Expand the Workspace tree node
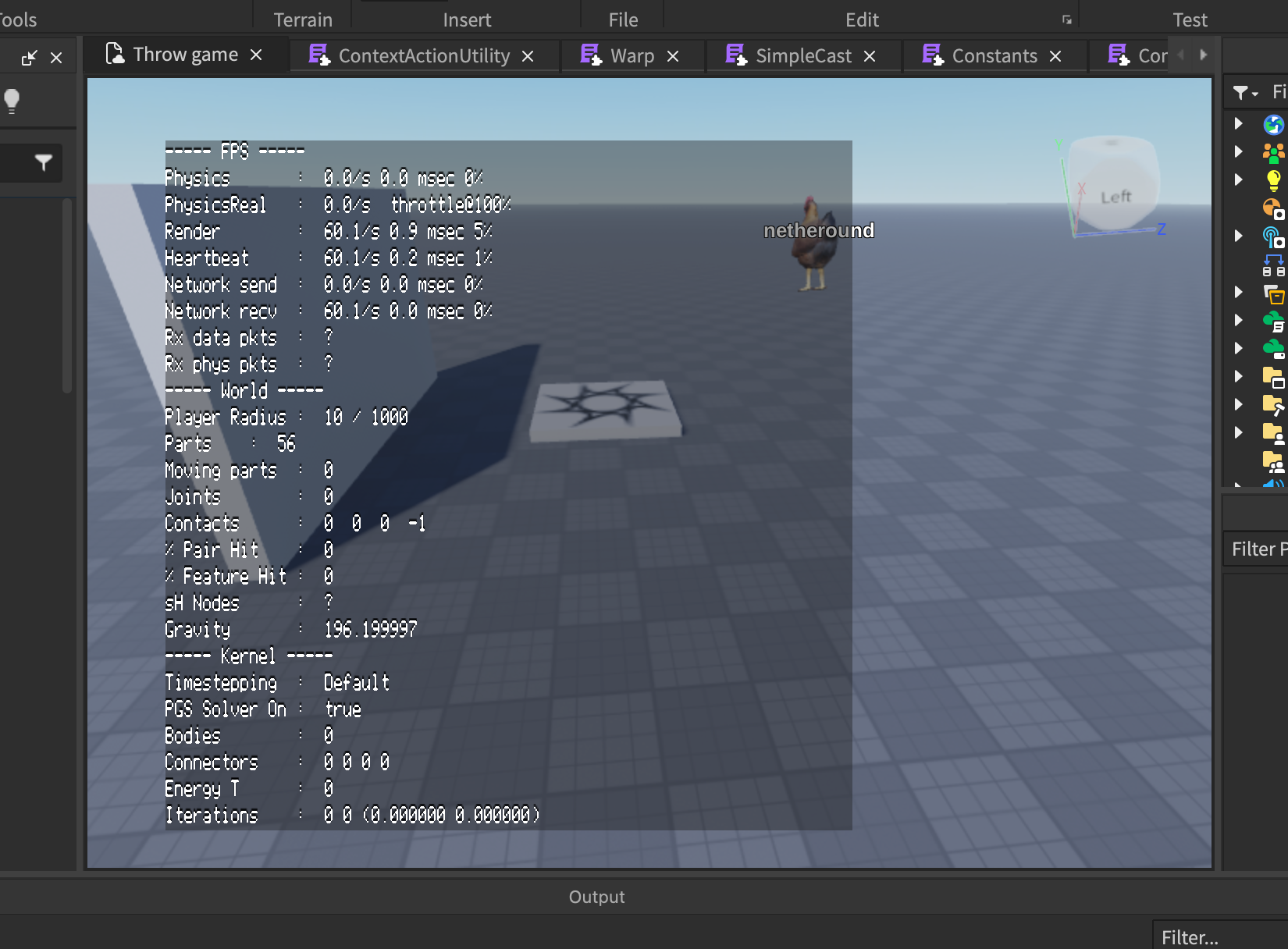1288x949 pixels. (x=1238, y=124)
